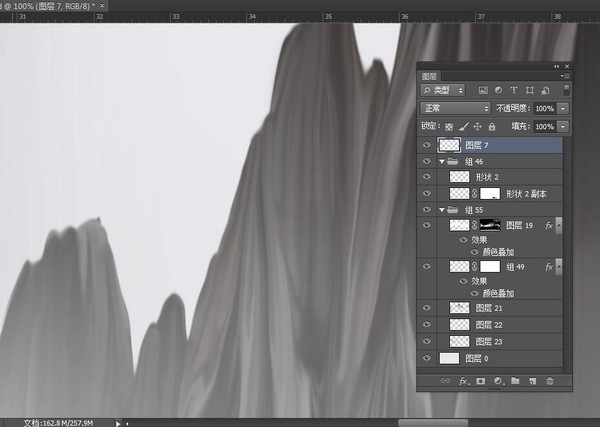This screenshot has height=427, width=600.
Task: Add a layer style with fx button
Action: (x=463, y=381)
